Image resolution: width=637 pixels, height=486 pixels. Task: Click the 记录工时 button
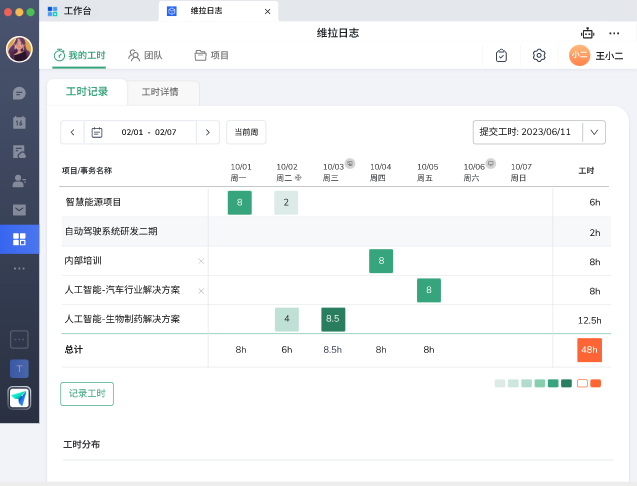pos(87,394)
